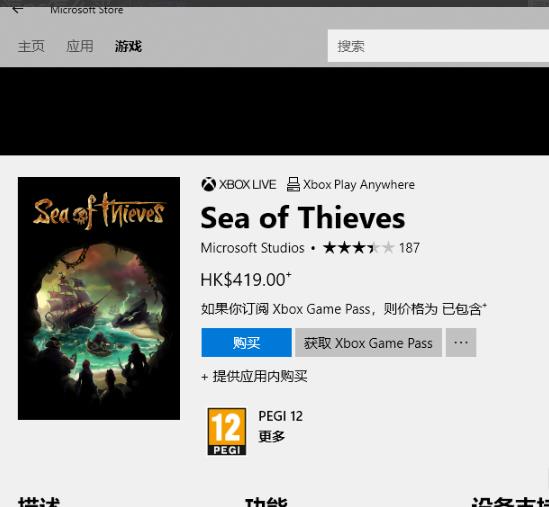Image resolution: width=549 pixels, height=507 pixels.
Task: Select the 游戏 tab
Action: pyautogui.click(x=128, y=46)
